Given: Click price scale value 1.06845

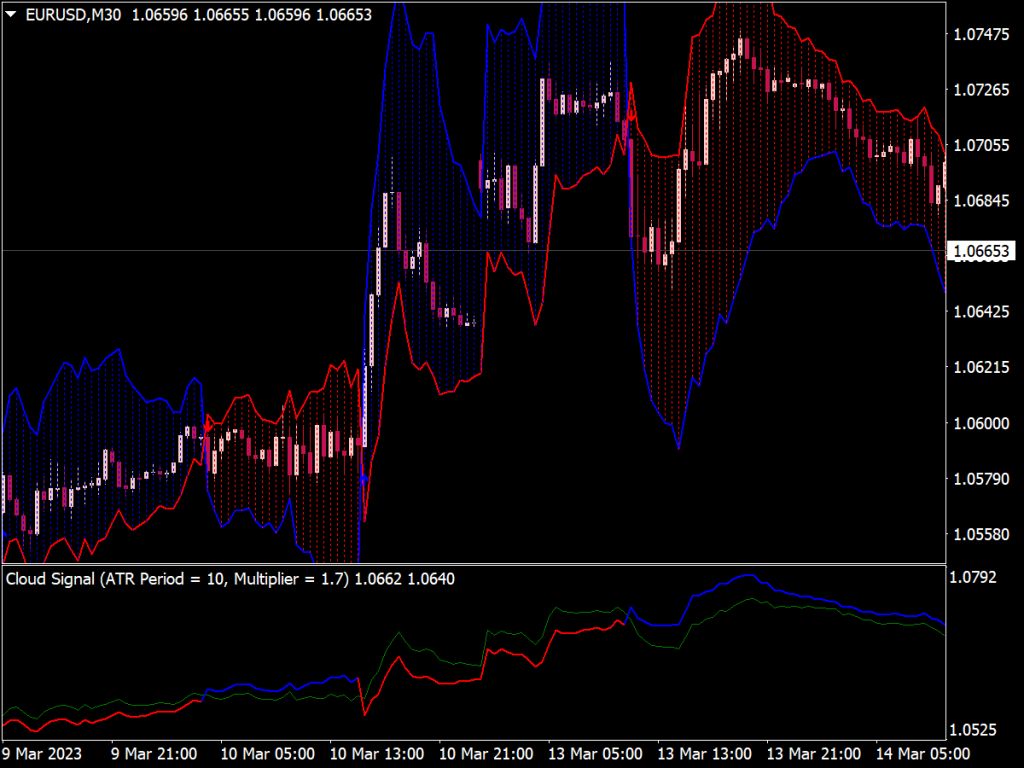Looking at the screenshot, I should point(981,200).
